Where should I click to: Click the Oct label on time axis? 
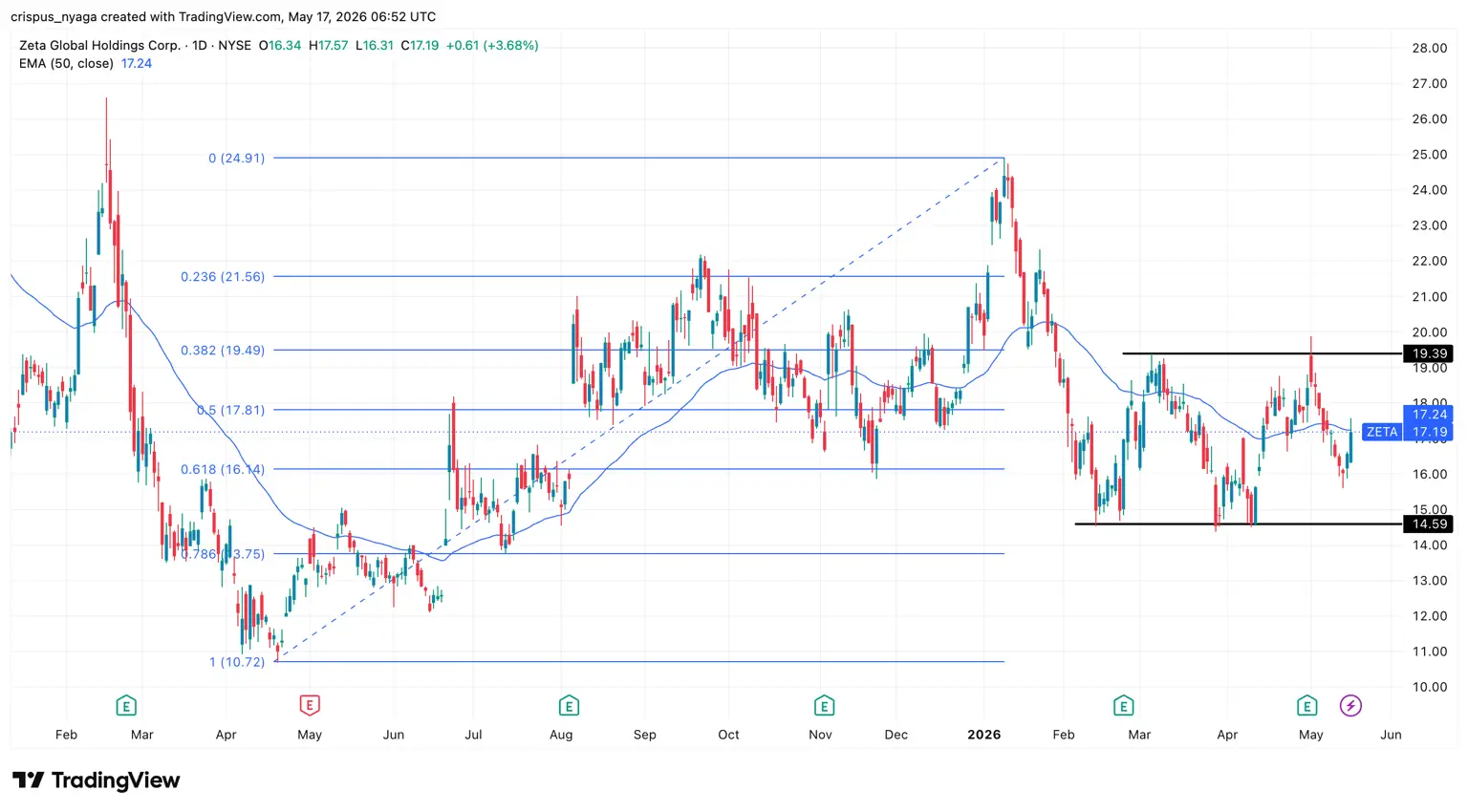(728, 735)
